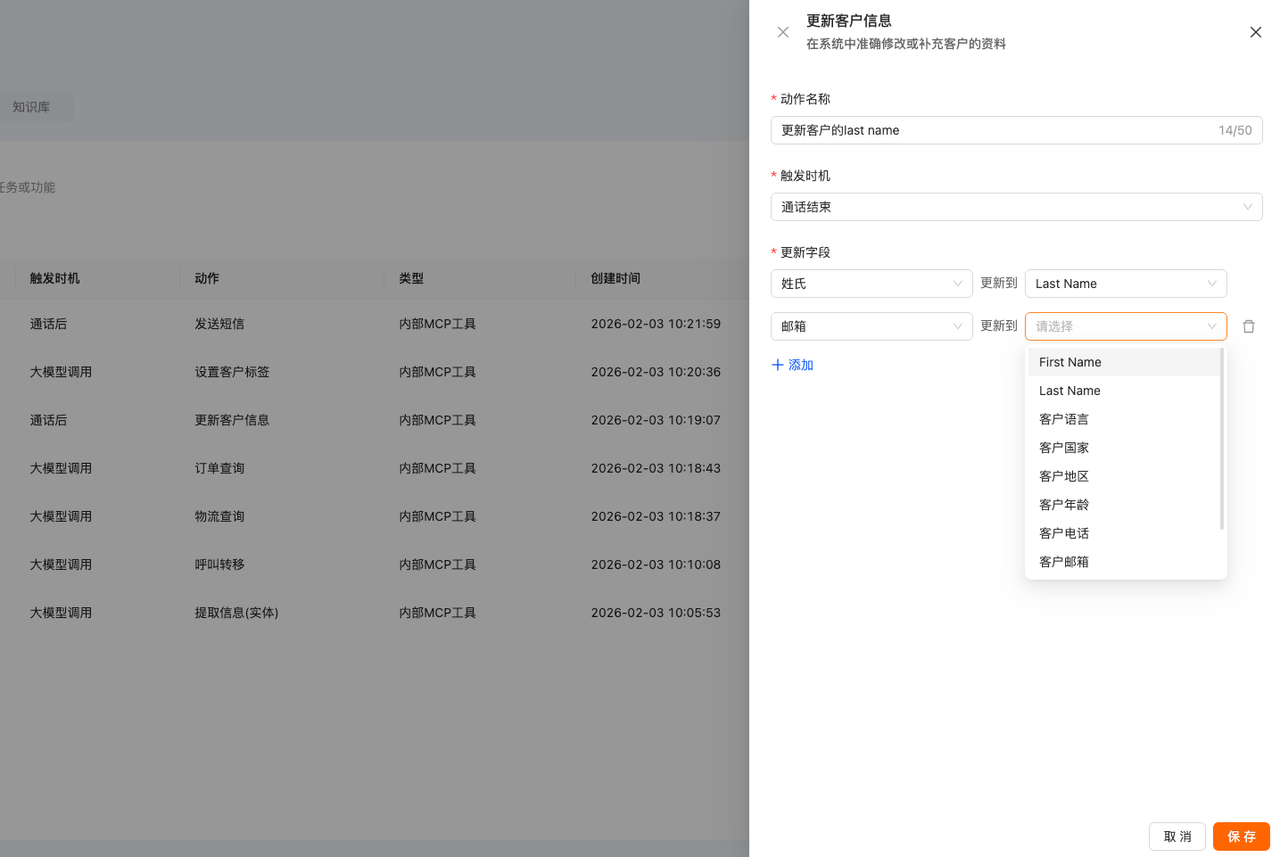The height and width of the screenshot is (857, 1280).
Task: Click the plus icon next to 添加
Action: click(x=778, y=365)
